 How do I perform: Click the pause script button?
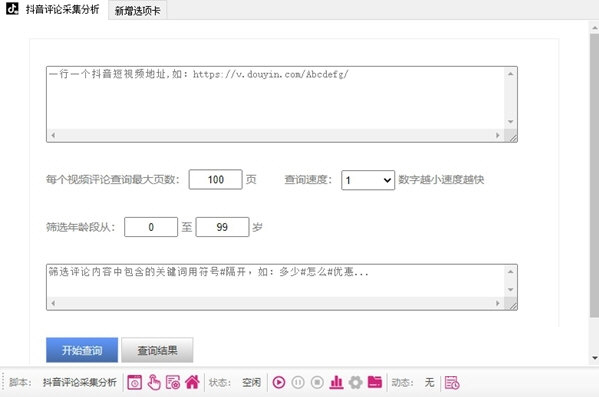[298, 382]
